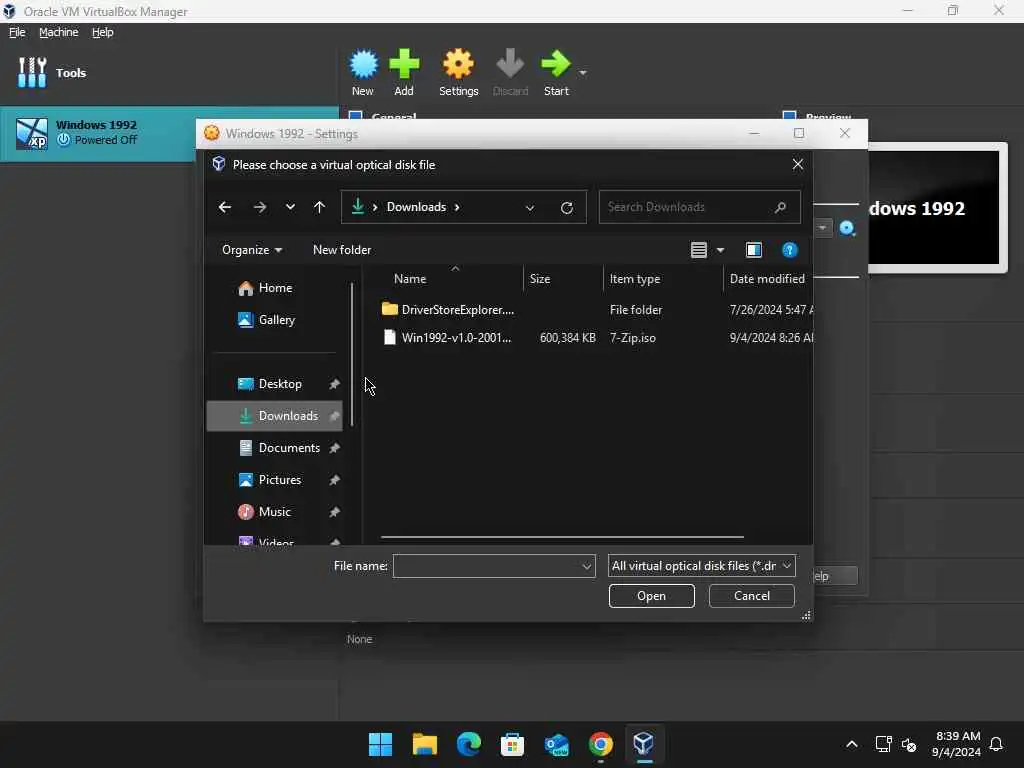This screenshot has height=768, width=1024.
Task: Open file type filter dropdown
Action: point(701,566)
